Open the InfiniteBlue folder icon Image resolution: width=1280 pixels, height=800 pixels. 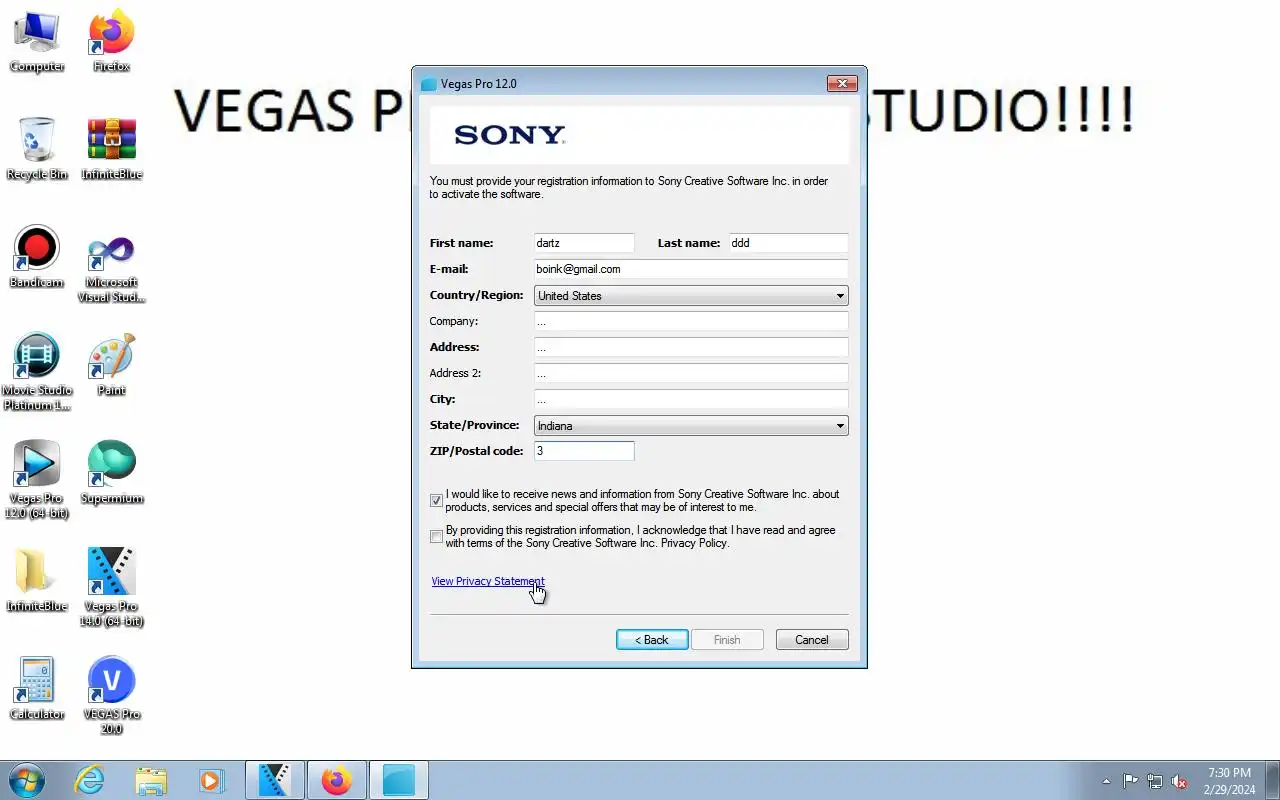pos(37,581)
